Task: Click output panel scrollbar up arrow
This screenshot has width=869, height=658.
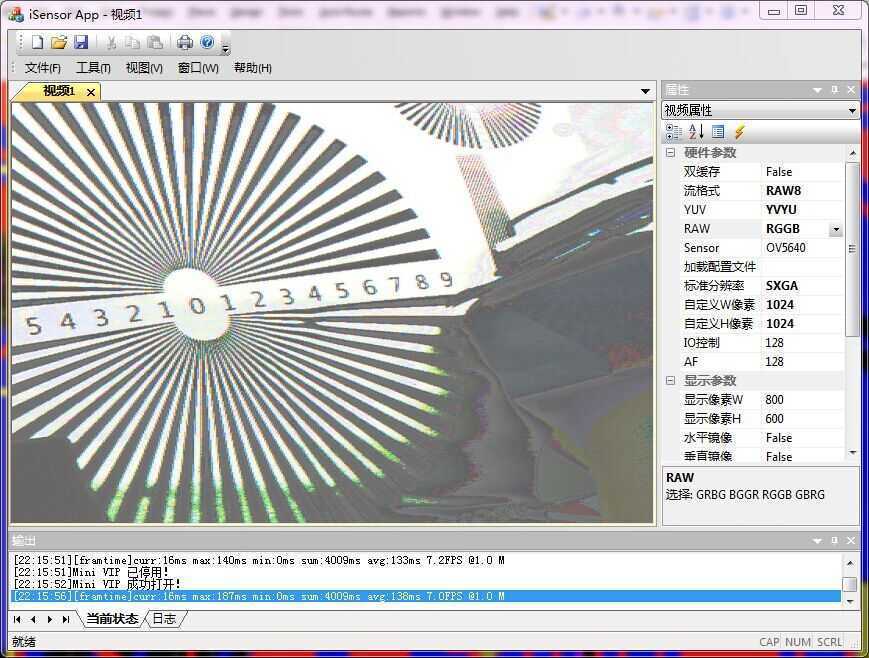Action: coord(850,562)
